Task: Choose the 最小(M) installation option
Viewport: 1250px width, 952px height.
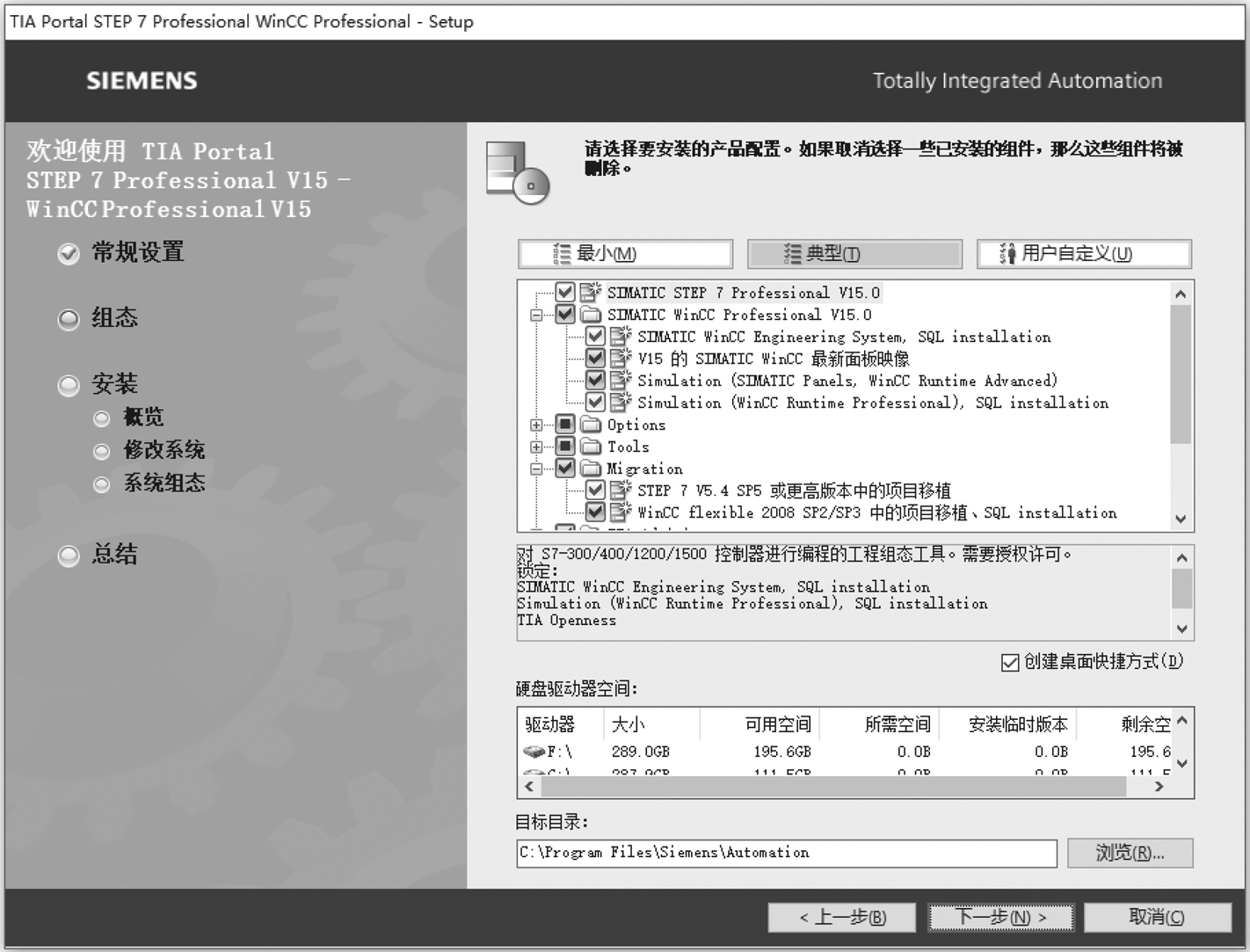Action: (x=625, y=254)
